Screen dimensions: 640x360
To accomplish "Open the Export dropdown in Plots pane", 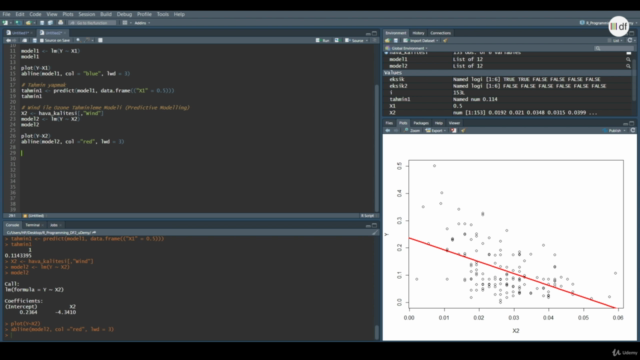I will click(x=435, y=131).
